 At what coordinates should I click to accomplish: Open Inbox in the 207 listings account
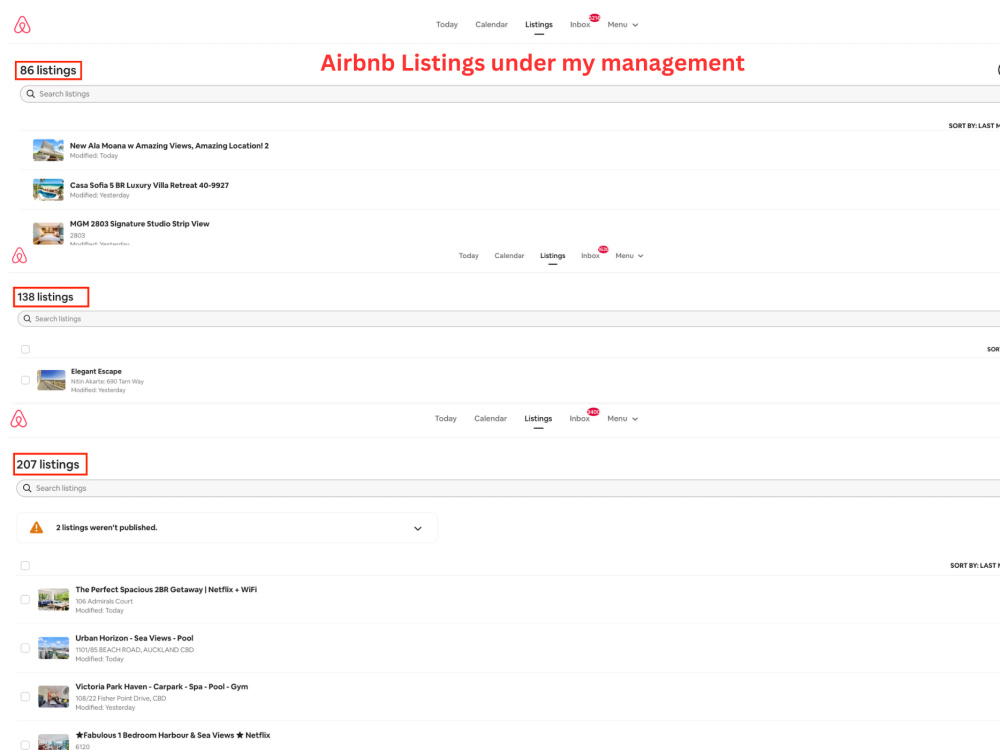[580, 419]
